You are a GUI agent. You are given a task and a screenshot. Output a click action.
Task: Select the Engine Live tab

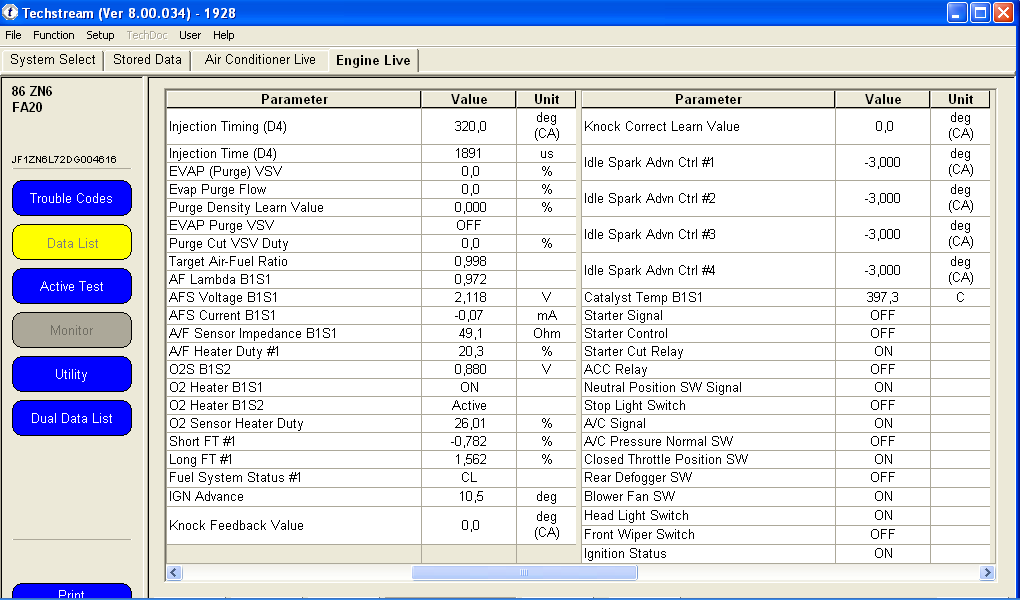click(373, 61)
